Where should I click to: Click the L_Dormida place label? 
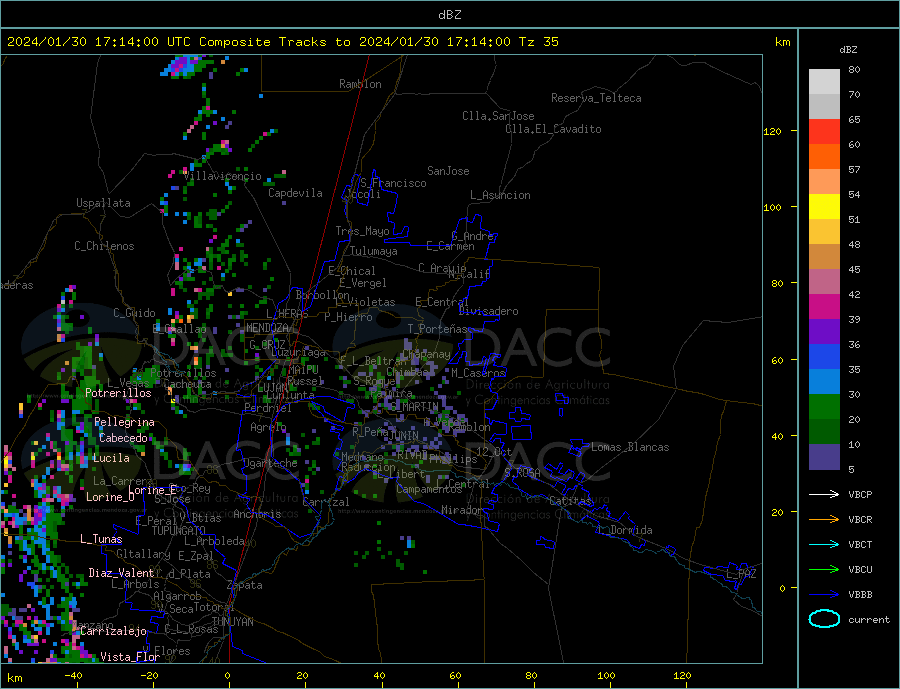tap(625, 530)
